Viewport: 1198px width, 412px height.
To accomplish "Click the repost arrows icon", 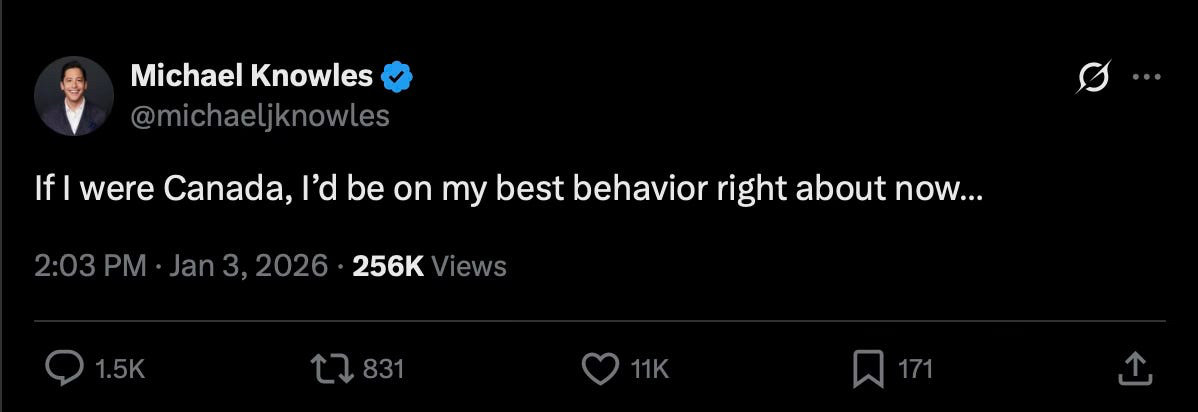I will point(335,370).
